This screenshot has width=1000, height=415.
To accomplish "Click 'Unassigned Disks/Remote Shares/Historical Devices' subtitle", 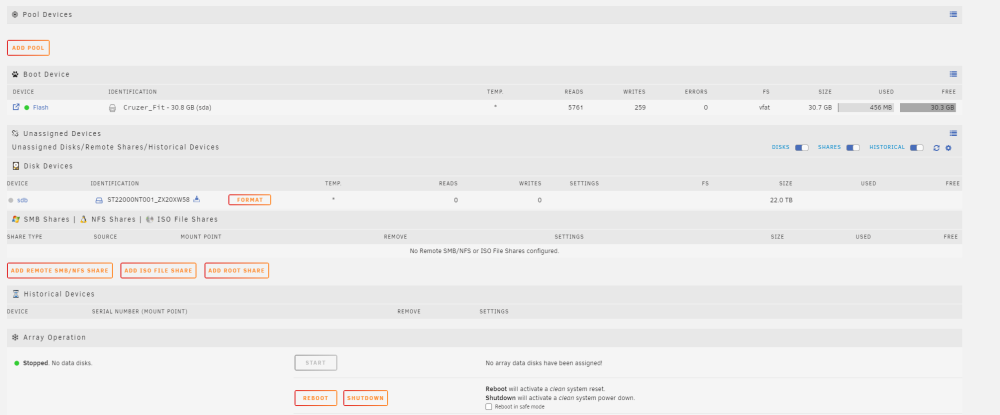I will coord(115,147).
